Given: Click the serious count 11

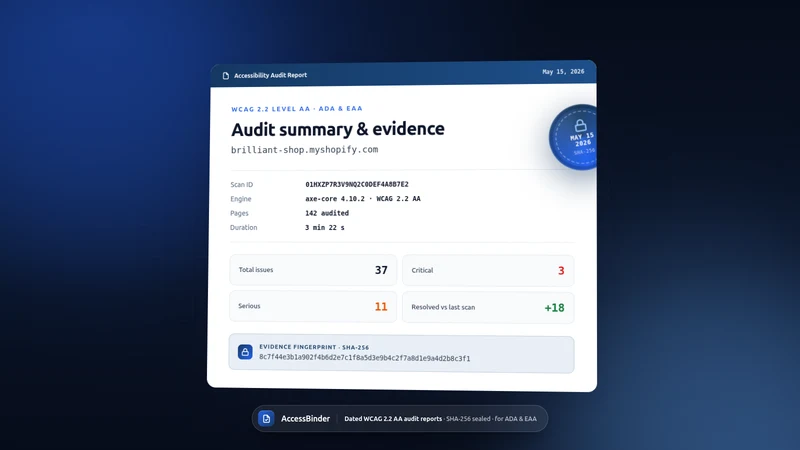Looking at the screenshot, I should (x=381, y=307).
